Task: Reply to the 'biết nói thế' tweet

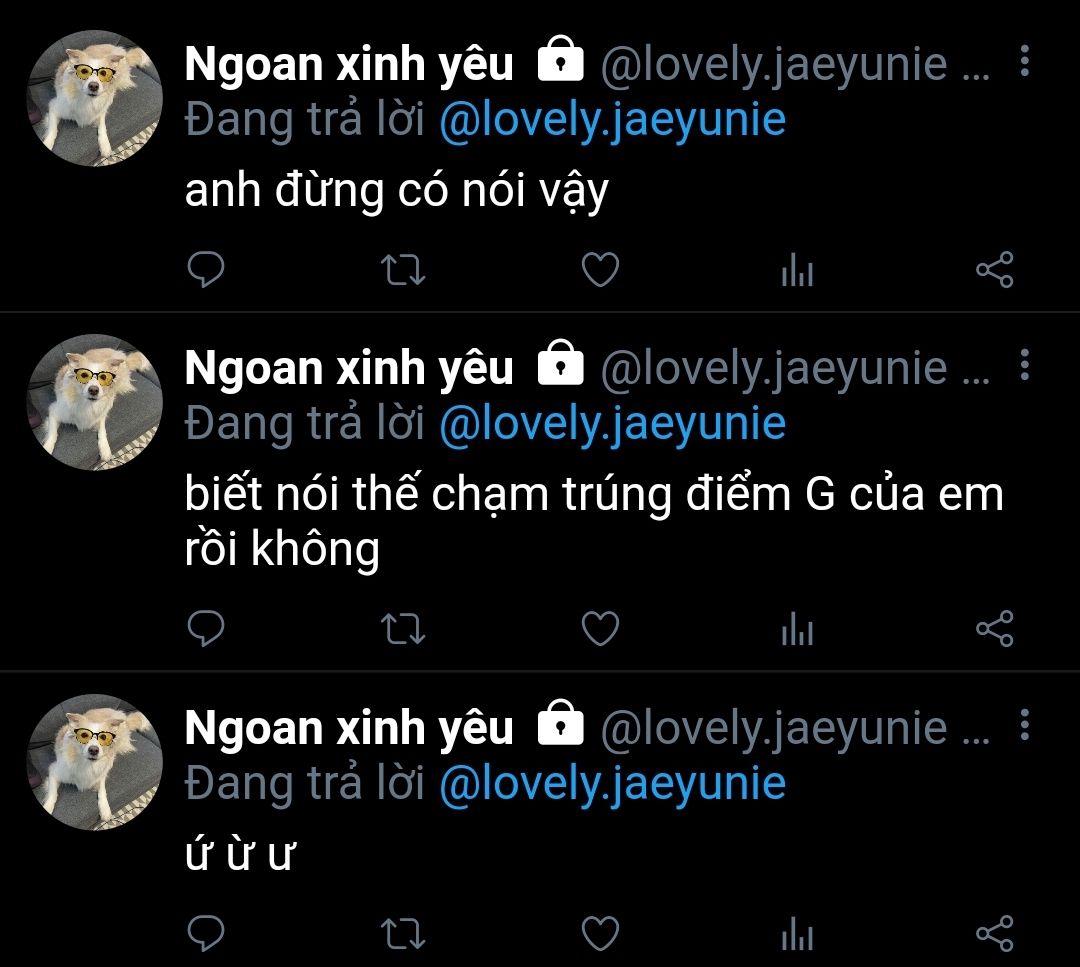Action: (x=206, y=628)
